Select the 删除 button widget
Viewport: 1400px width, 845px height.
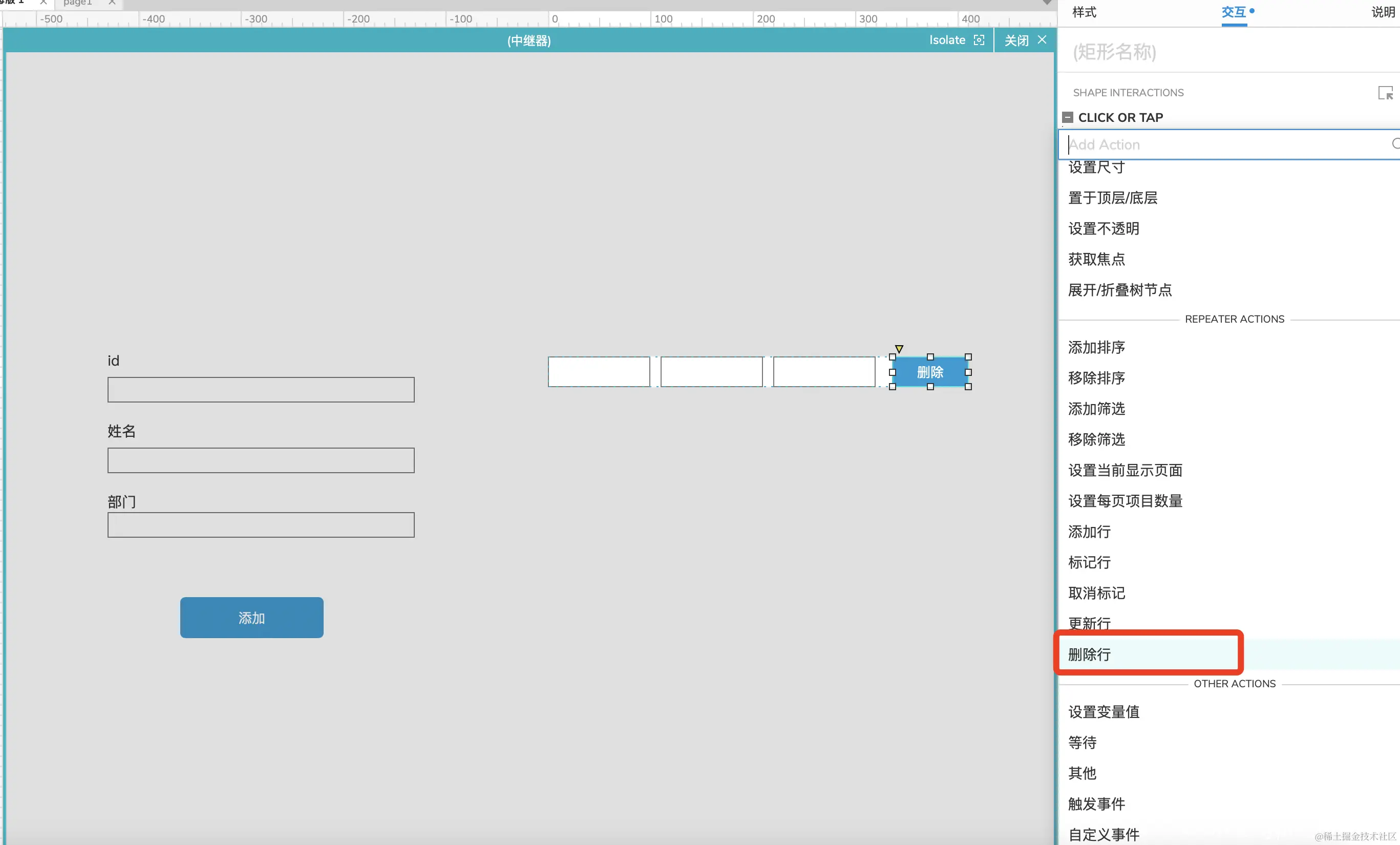click(x=929, y=372)
